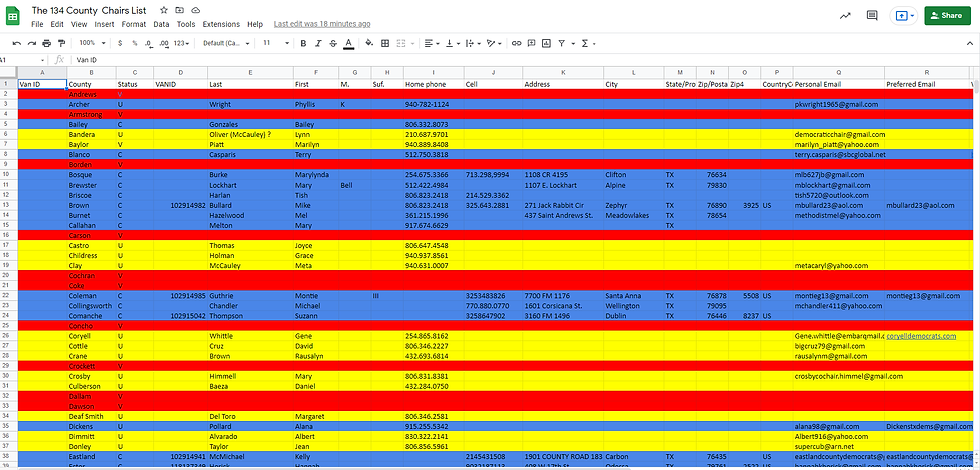Click the green Share button

948,16
